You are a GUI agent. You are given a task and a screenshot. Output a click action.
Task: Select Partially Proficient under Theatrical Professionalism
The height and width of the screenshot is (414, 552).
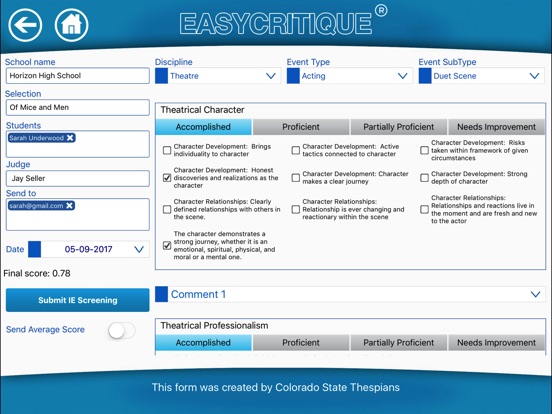[x=399, y=343]
